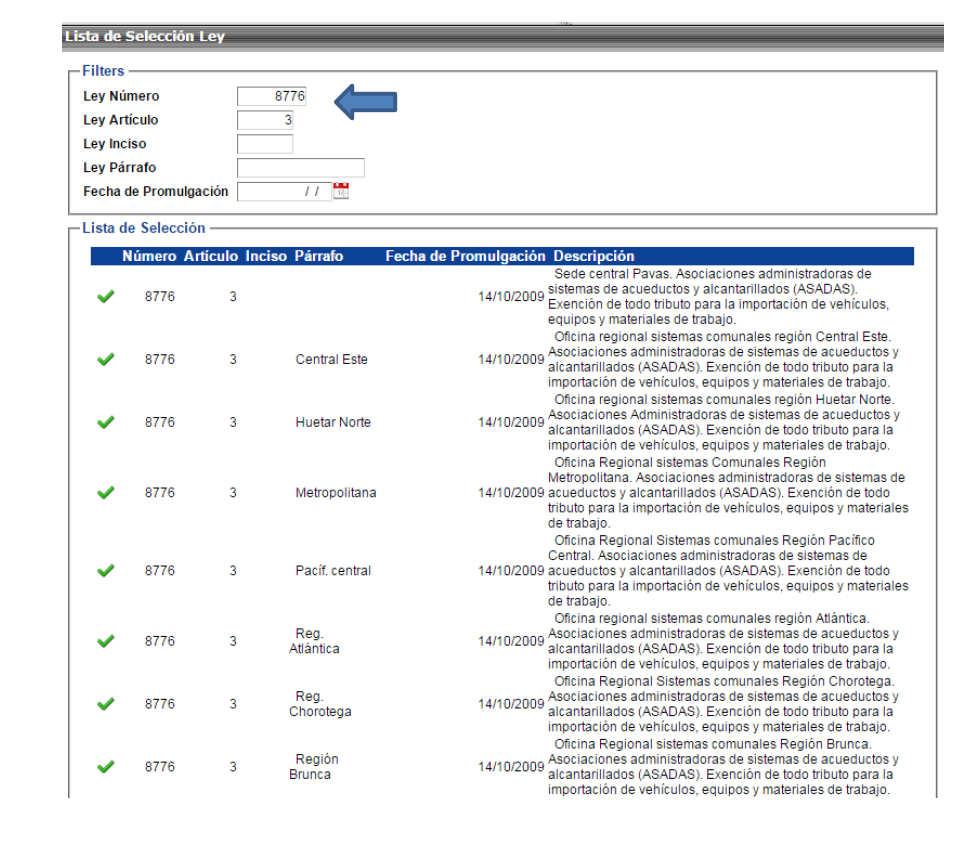Image resolution: width=975 pixels, height=848 pixels.
Task: Click the Párrafo column header
Action: coord(318,256)
